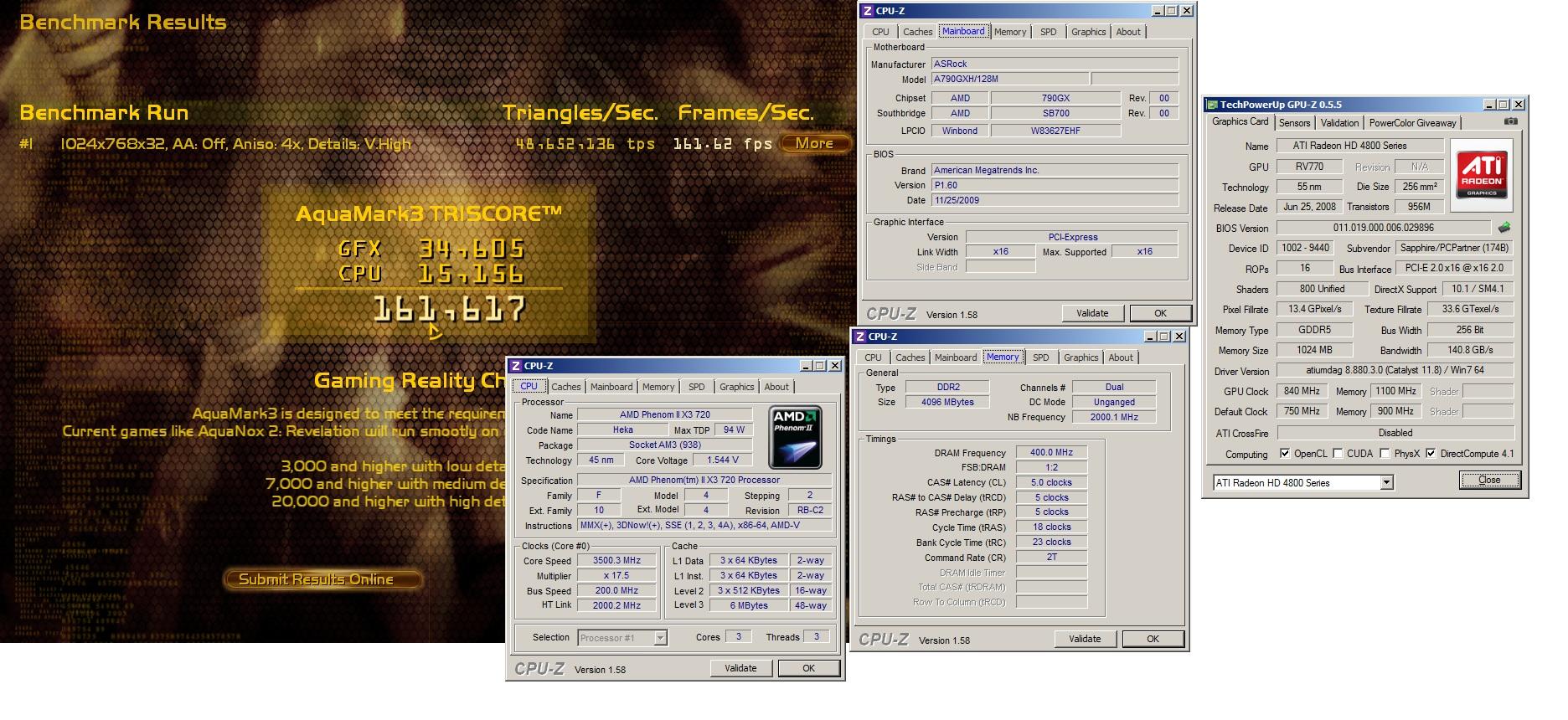Select About tab in CPU-Z Mainboard window

coord(1127,32)
